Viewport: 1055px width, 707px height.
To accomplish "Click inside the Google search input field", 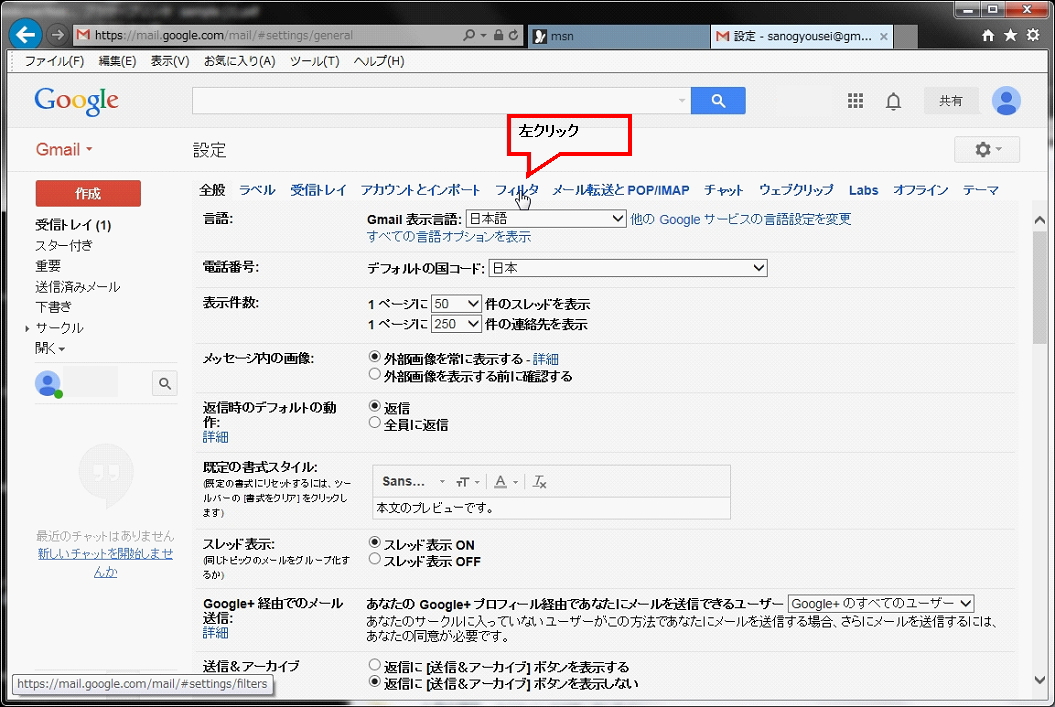I will [430, 100].
